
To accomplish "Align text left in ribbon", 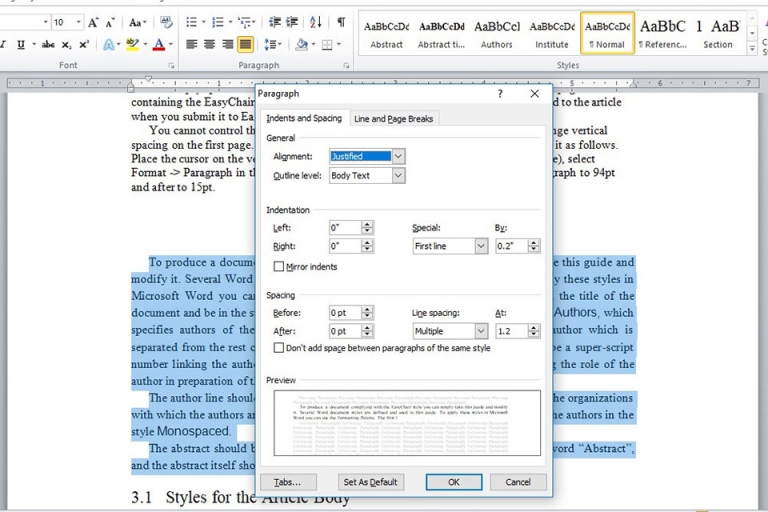I will 192,45.
